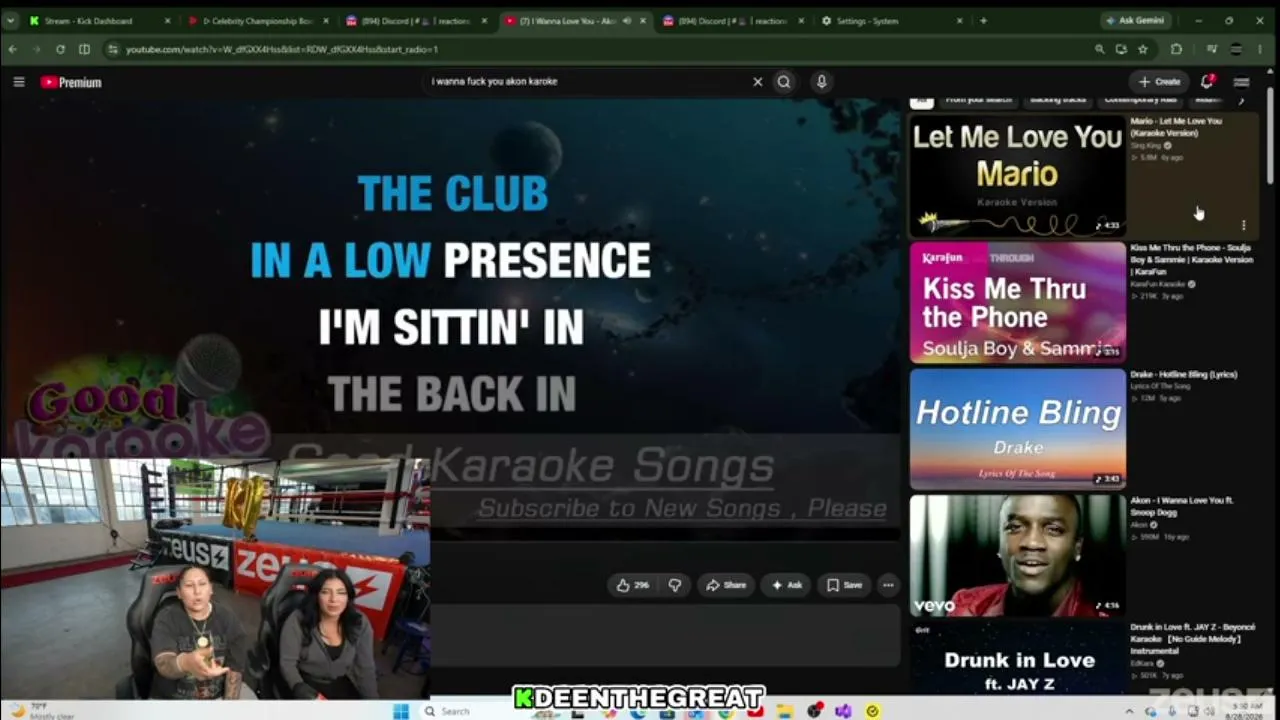Open the YouTube account avatar menu
Image resolution: width=1280 pixels, height=720 pixels.
(1241, 82)
